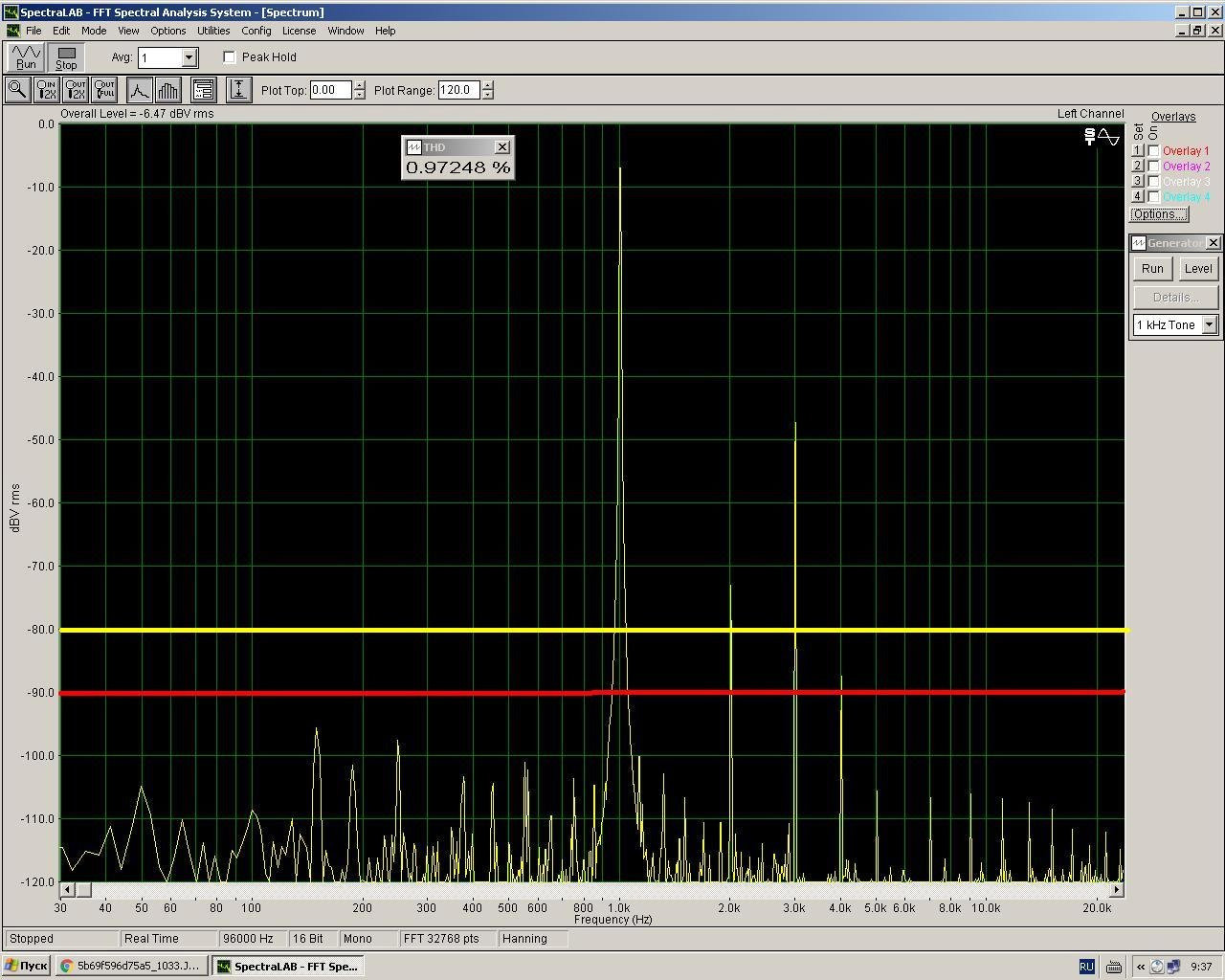1225x980 pixels.
Task: Open the Avg count dropdown
Action: coord(189,57)
